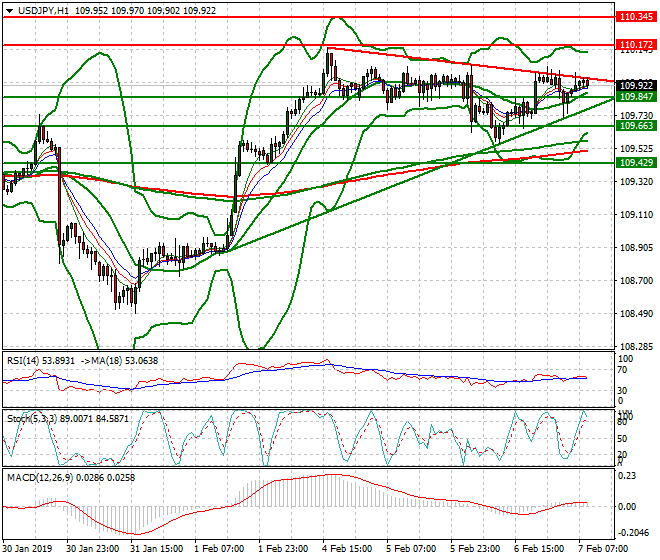Select the 109.847 green support price label
660x560 pixels.
pos(636,97)
